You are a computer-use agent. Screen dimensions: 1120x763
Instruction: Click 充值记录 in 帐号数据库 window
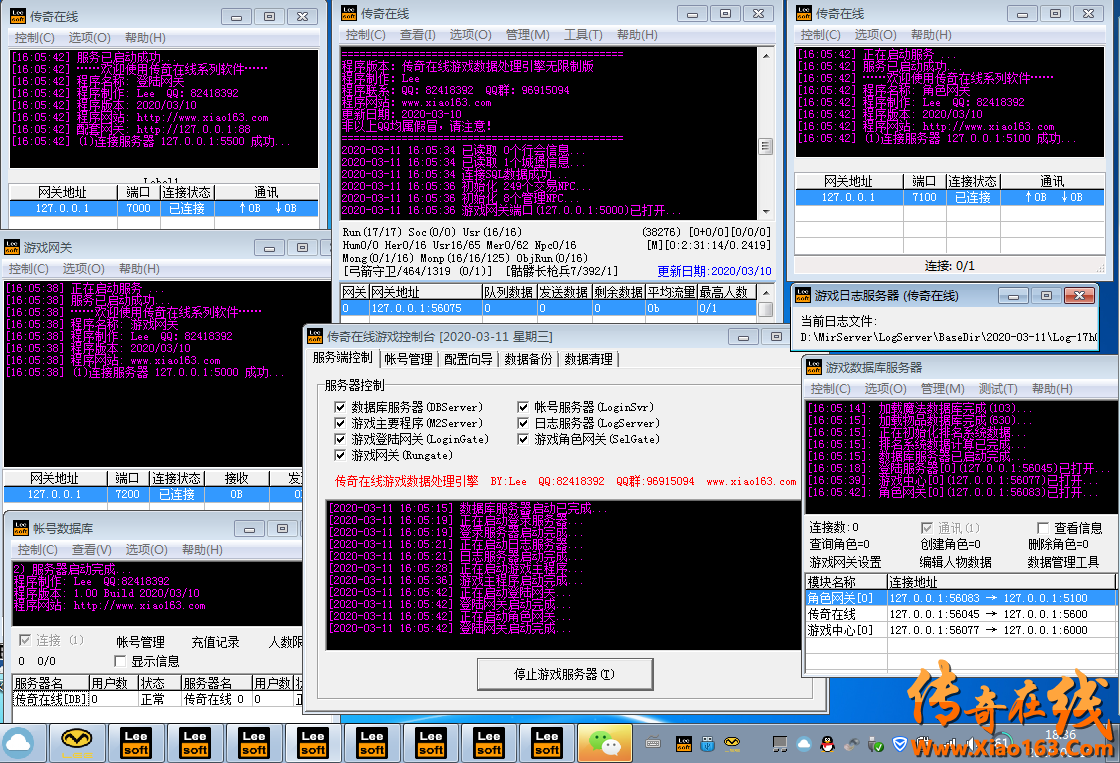point(216,642)
